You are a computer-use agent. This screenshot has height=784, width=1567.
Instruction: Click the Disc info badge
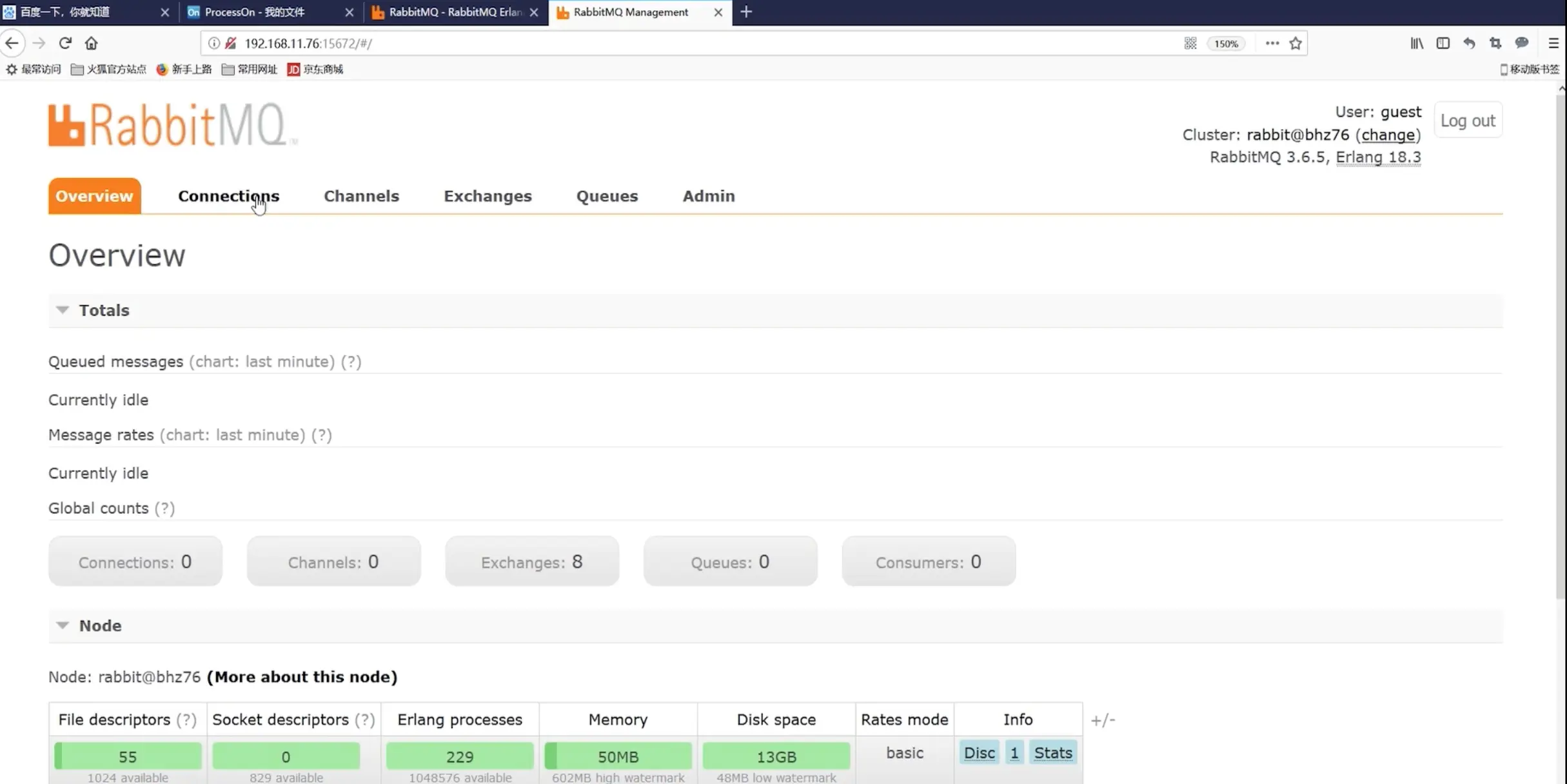(979, 753)
